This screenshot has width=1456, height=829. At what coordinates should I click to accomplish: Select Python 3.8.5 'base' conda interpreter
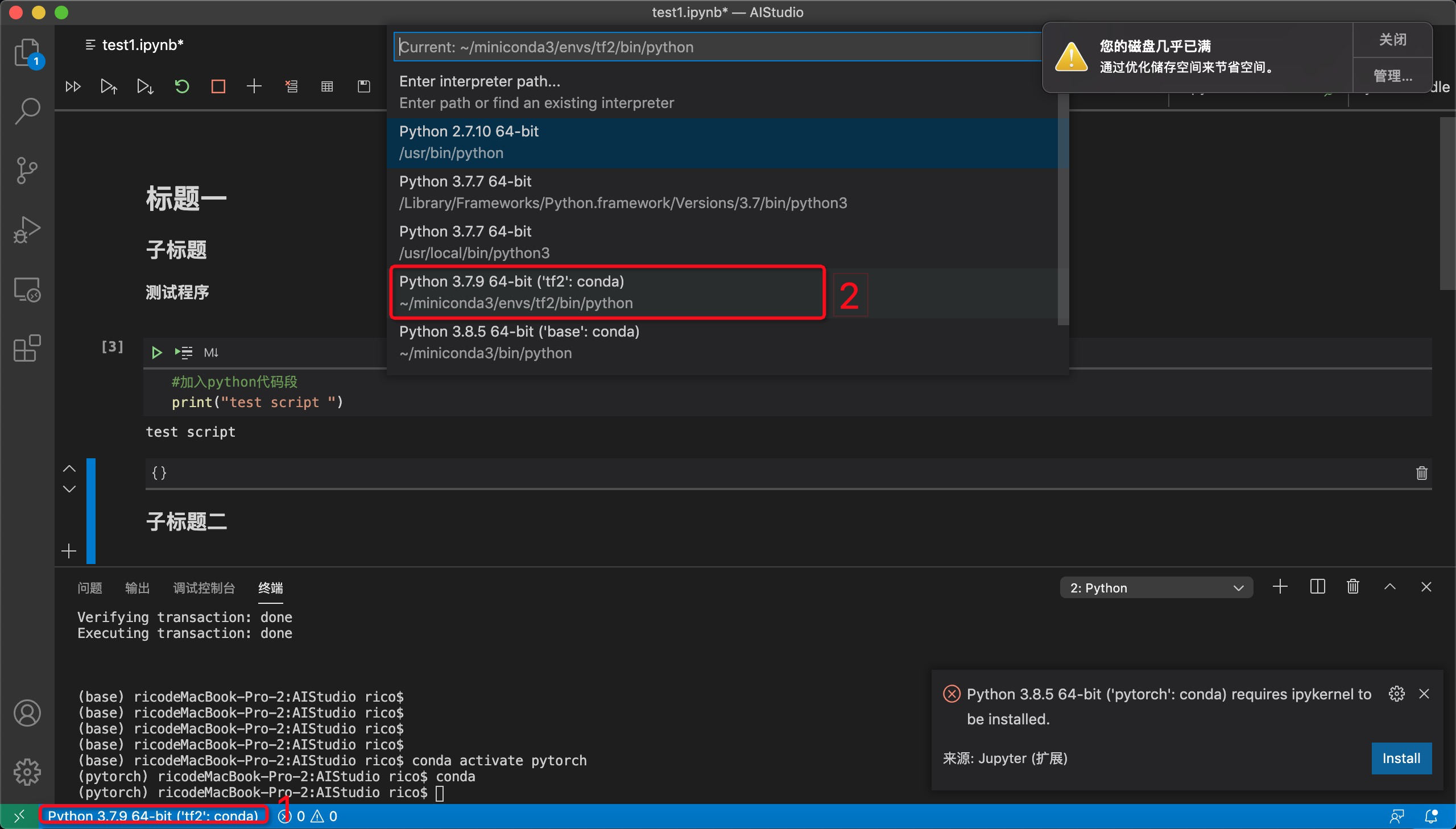[722, 343]
